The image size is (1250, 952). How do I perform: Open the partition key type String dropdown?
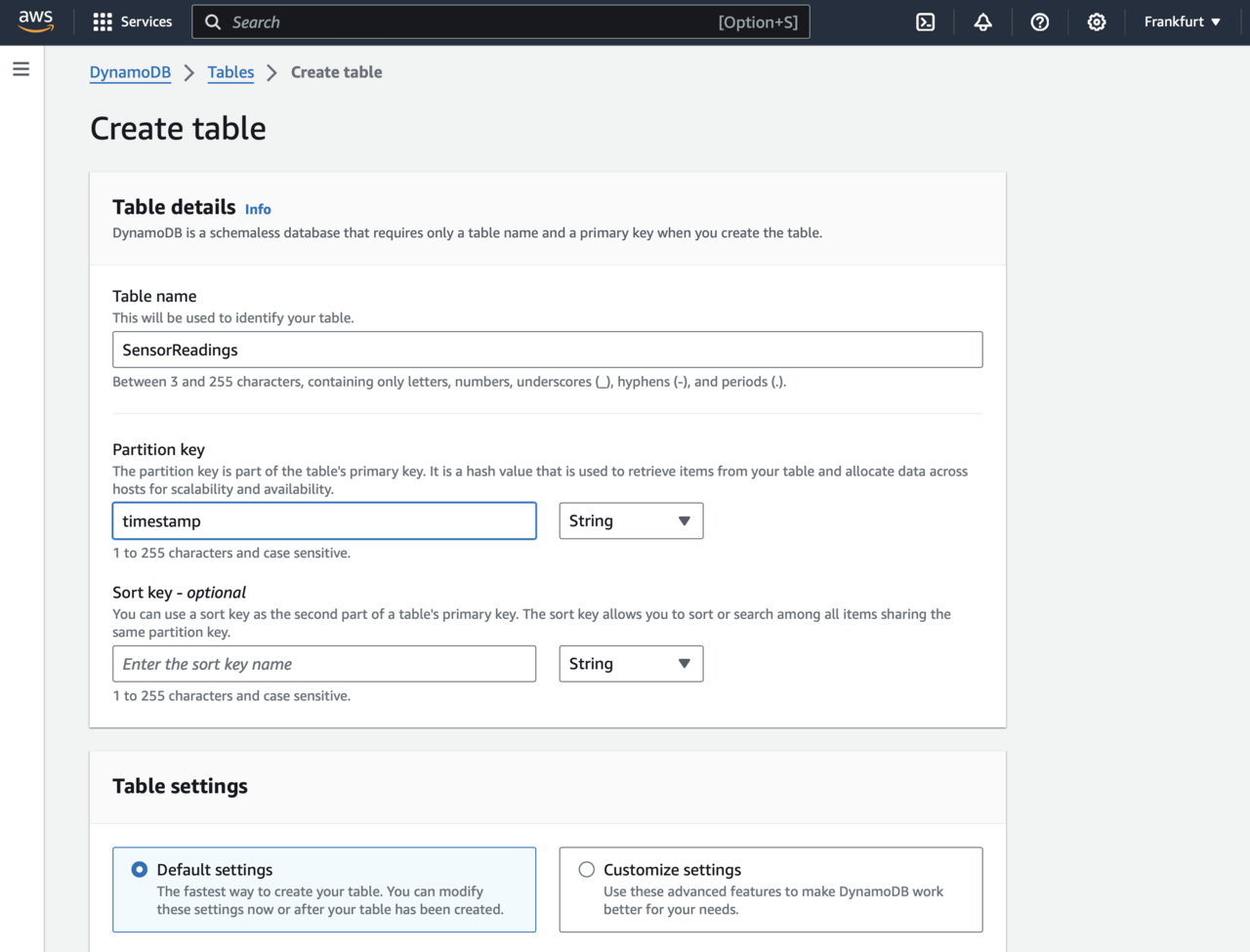(630, 520)
